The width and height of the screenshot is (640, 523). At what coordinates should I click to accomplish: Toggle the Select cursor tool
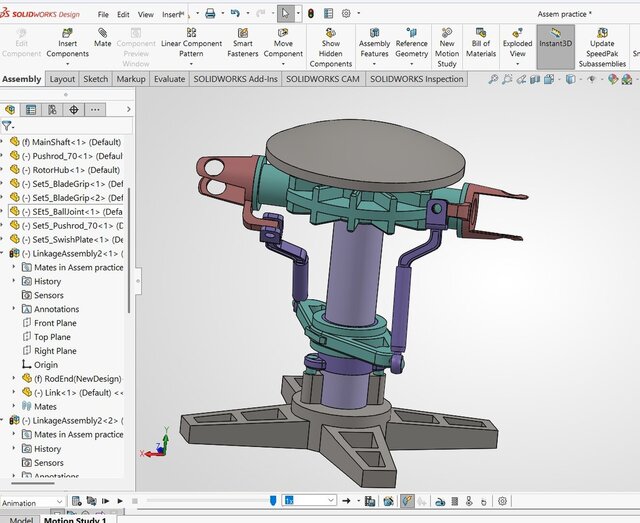pos(285,13)
